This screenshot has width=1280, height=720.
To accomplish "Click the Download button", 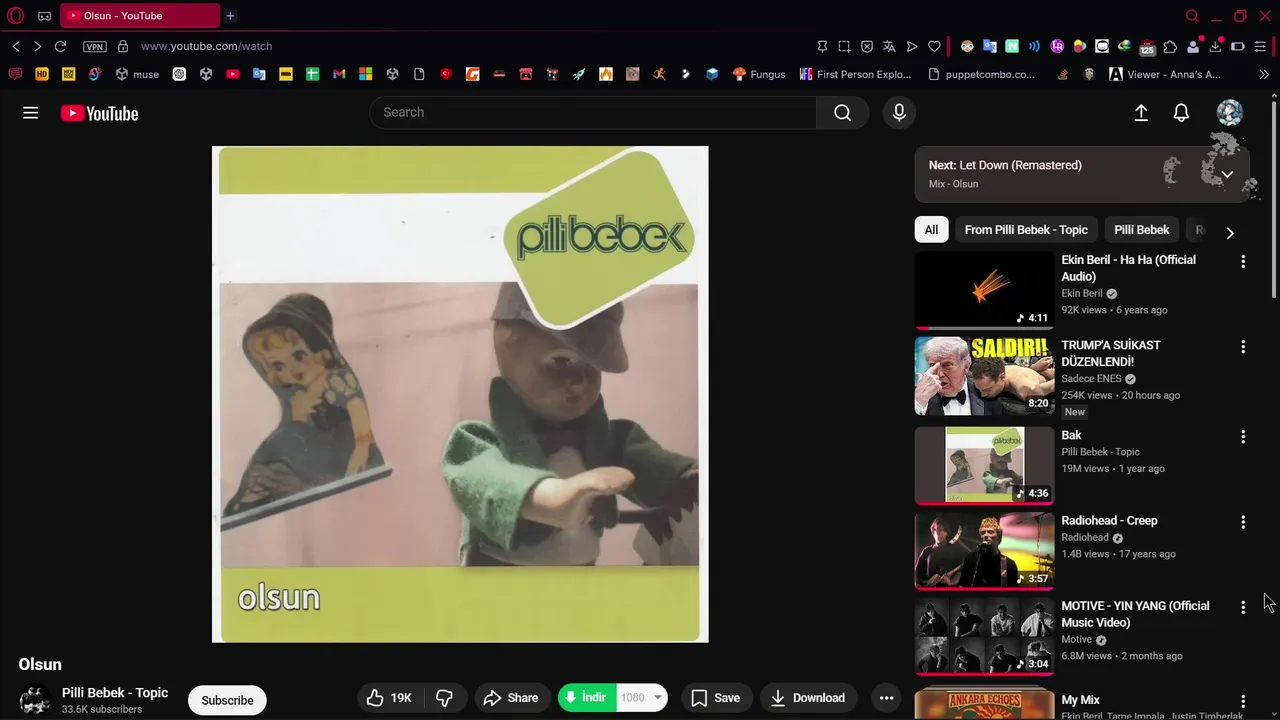I will [x=807, y=698].
